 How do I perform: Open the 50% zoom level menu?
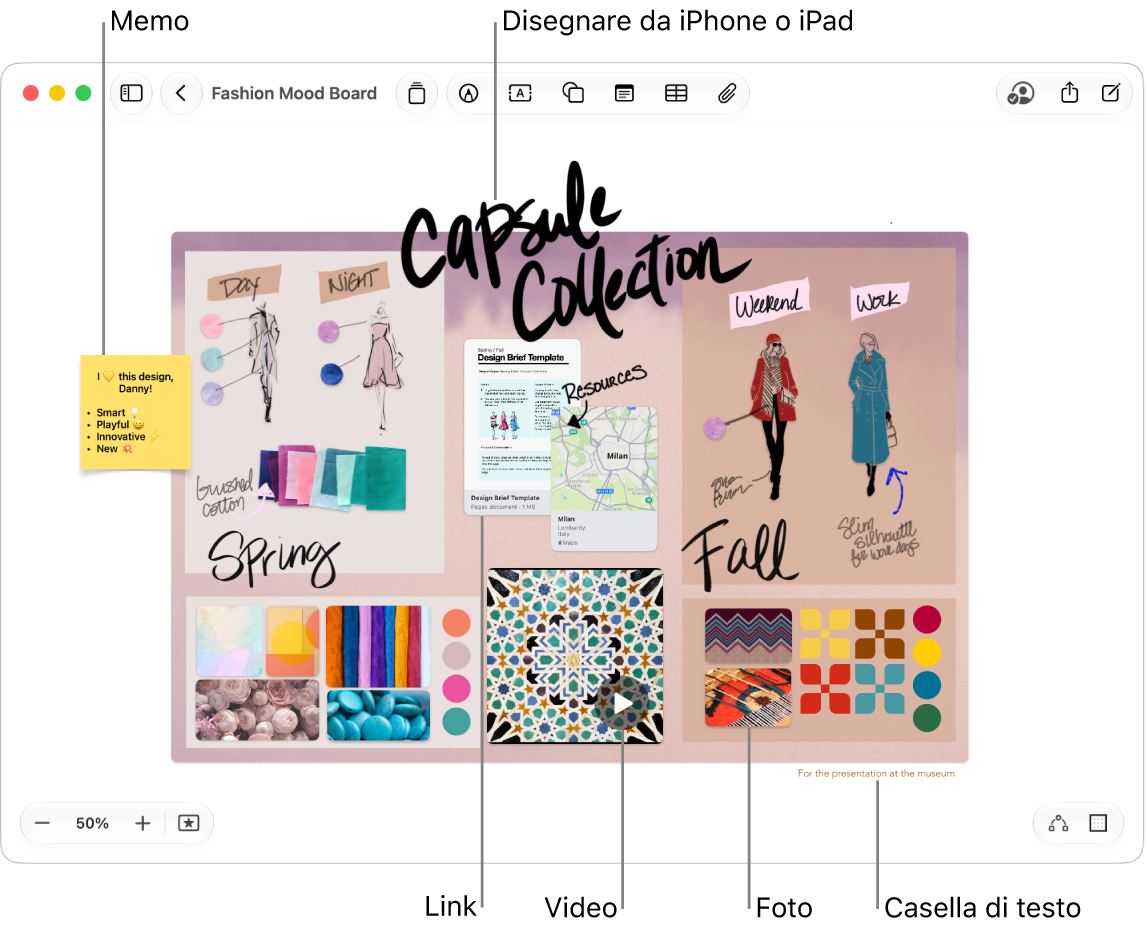pyautogui.click(x=92, y=824)
